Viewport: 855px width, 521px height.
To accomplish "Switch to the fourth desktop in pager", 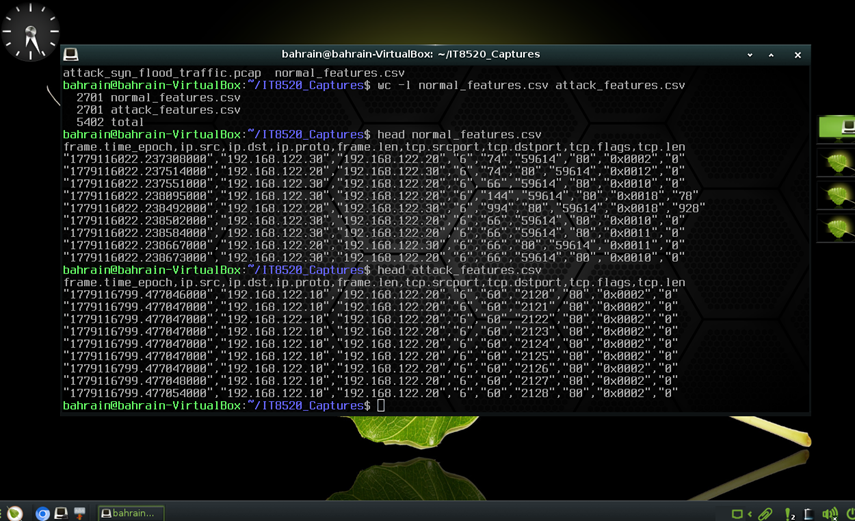I will [x=837, y=229].
